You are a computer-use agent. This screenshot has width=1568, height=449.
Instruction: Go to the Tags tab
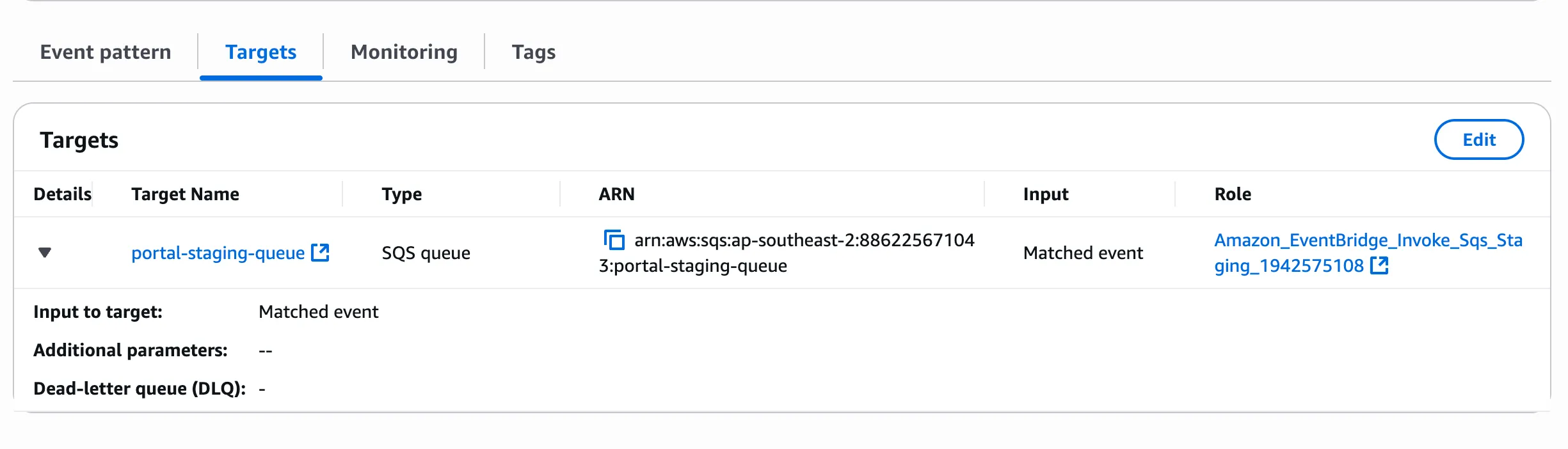[x=533, y=52]
